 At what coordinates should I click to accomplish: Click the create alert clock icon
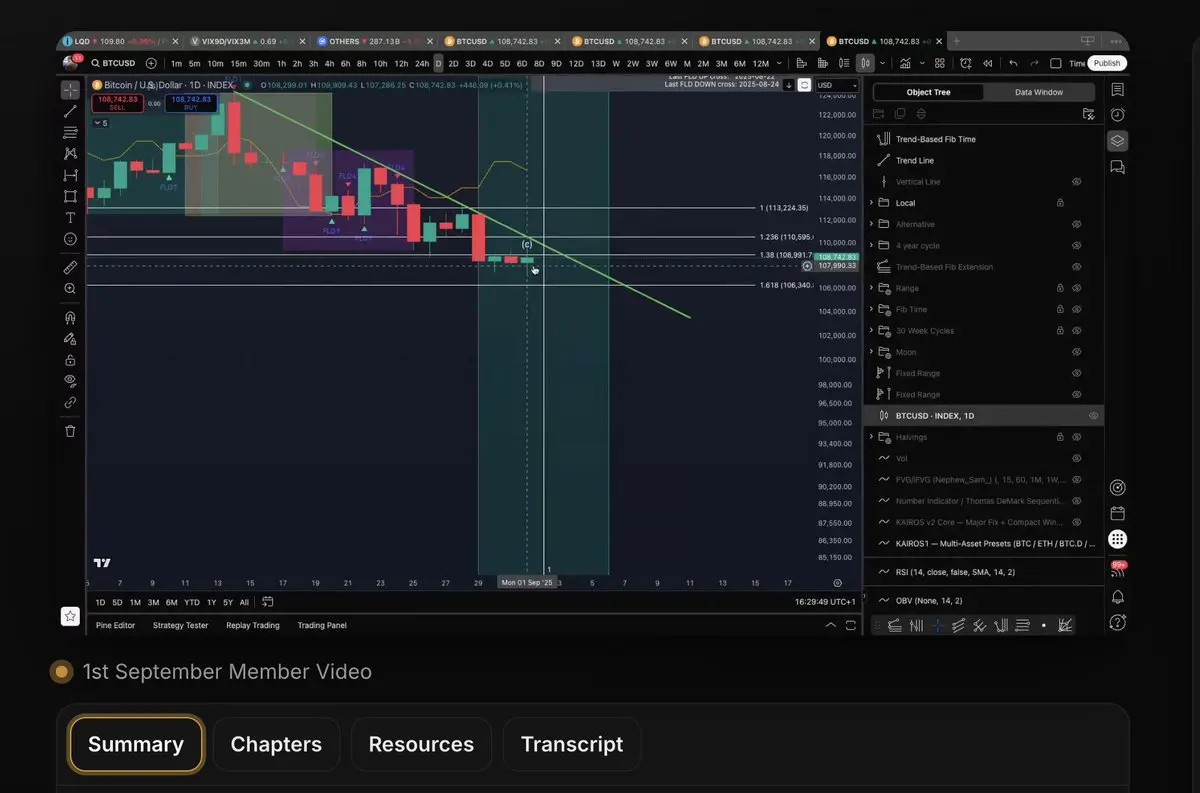[966, 63]
